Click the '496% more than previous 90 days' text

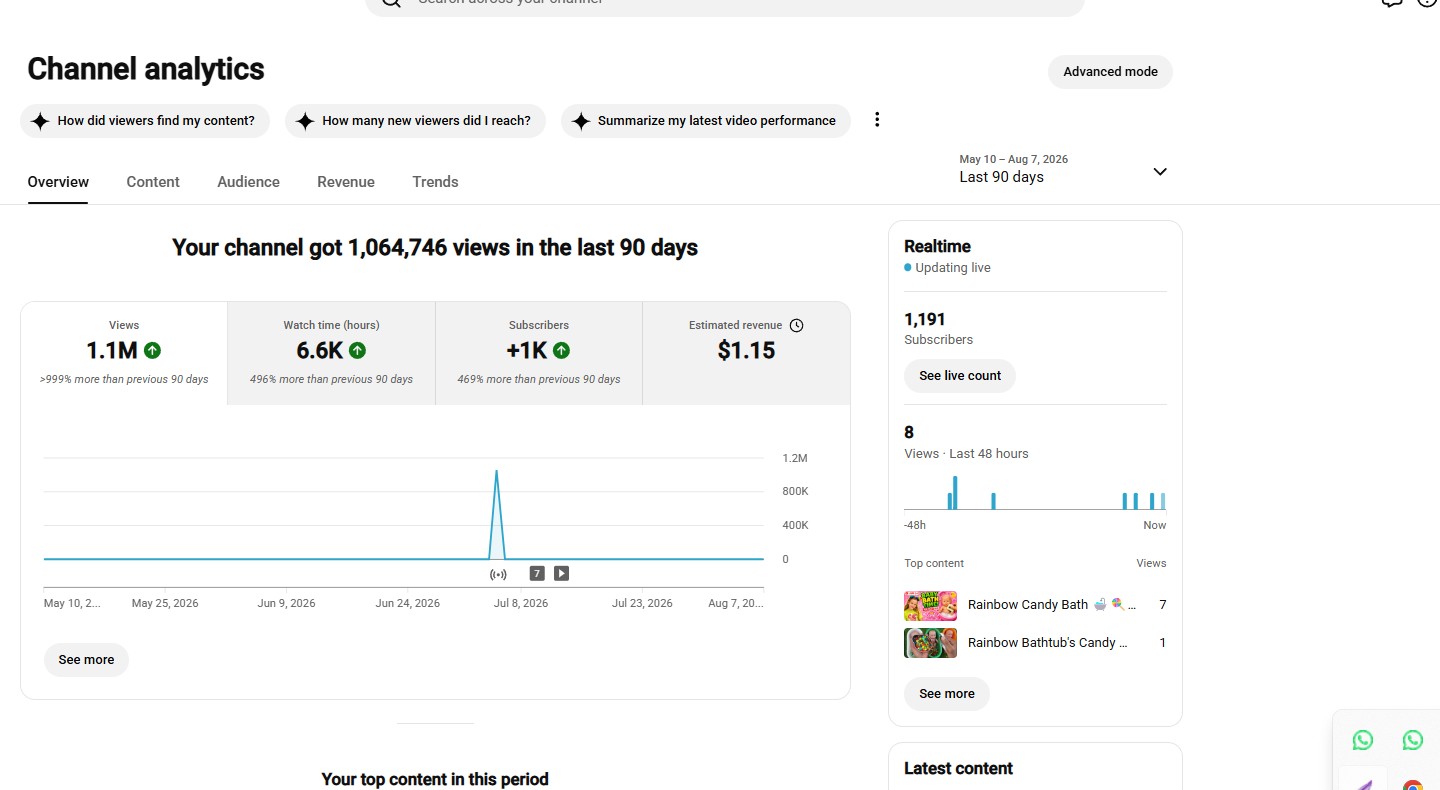[331, 380]
